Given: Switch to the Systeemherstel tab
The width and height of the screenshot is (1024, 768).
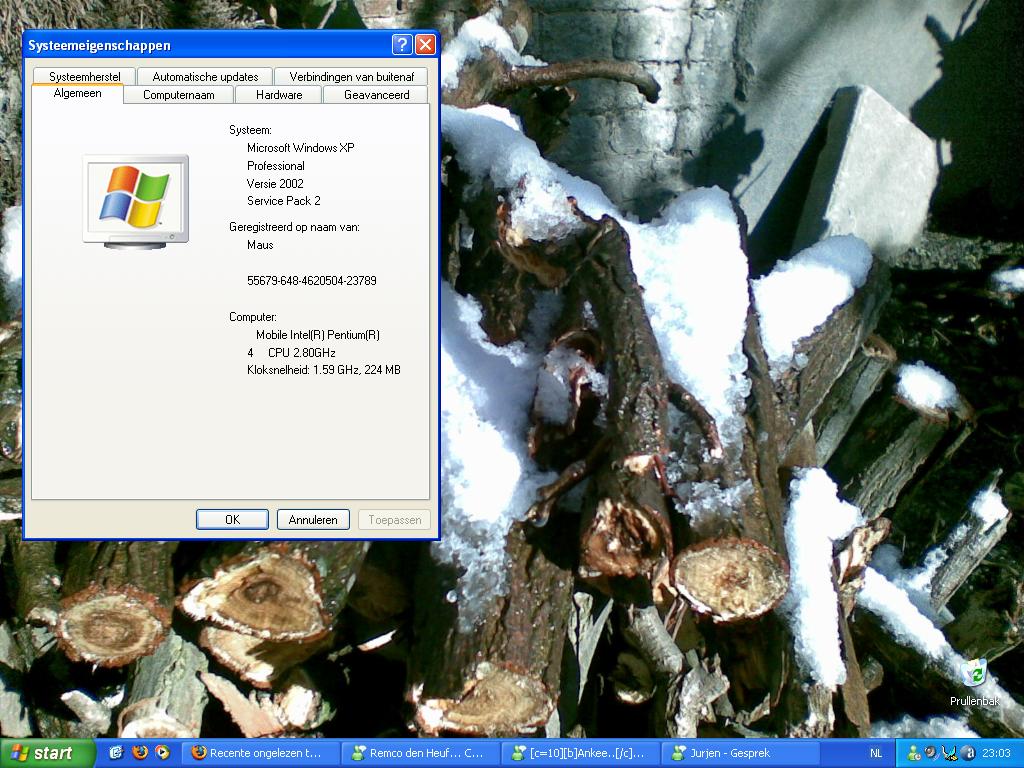Looking at the screenshot, I should tap(85, 76).
